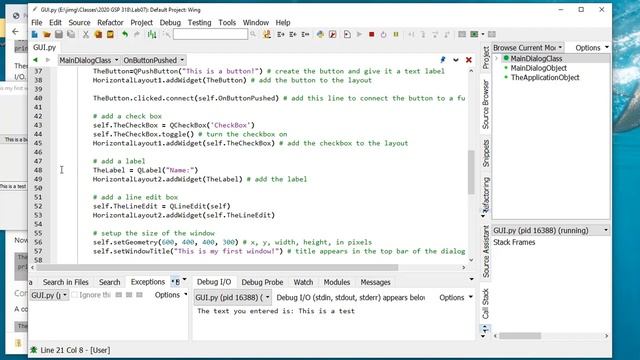This screenshot has width=640, height=360.
Task: Open the MainDialogClass scope dropdown
Action: point(88,60)
